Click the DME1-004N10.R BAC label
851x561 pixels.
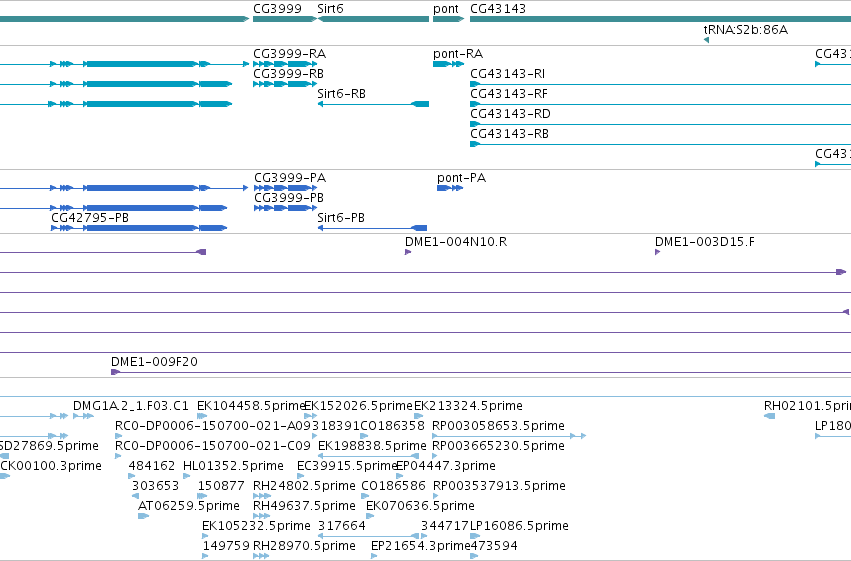tap(456, 242)
